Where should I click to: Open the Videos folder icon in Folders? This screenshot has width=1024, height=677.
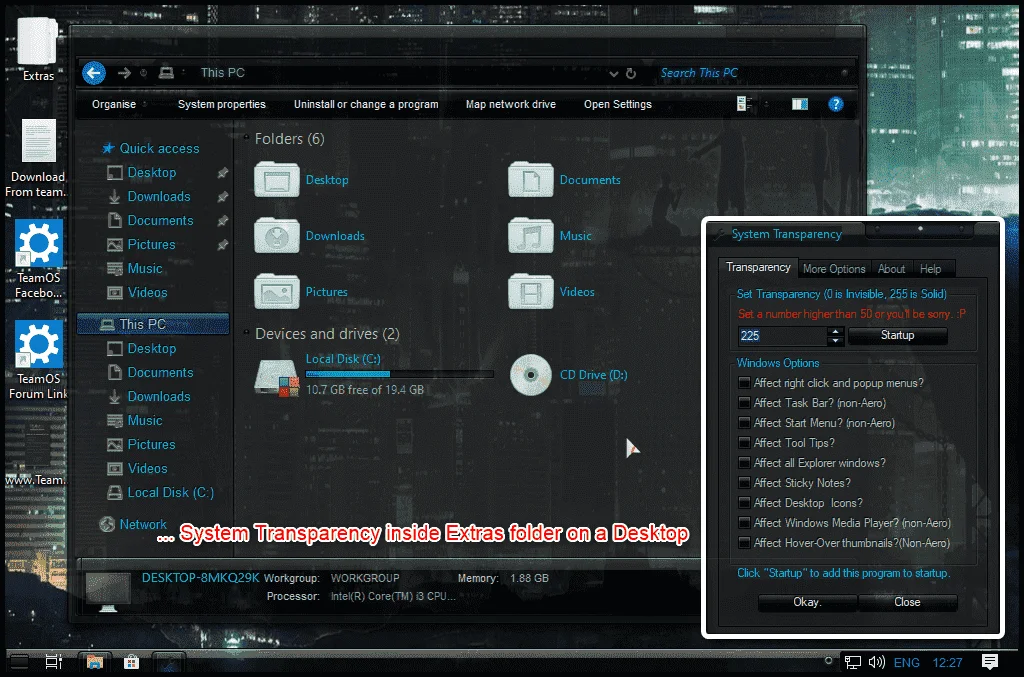click(530, 292)
